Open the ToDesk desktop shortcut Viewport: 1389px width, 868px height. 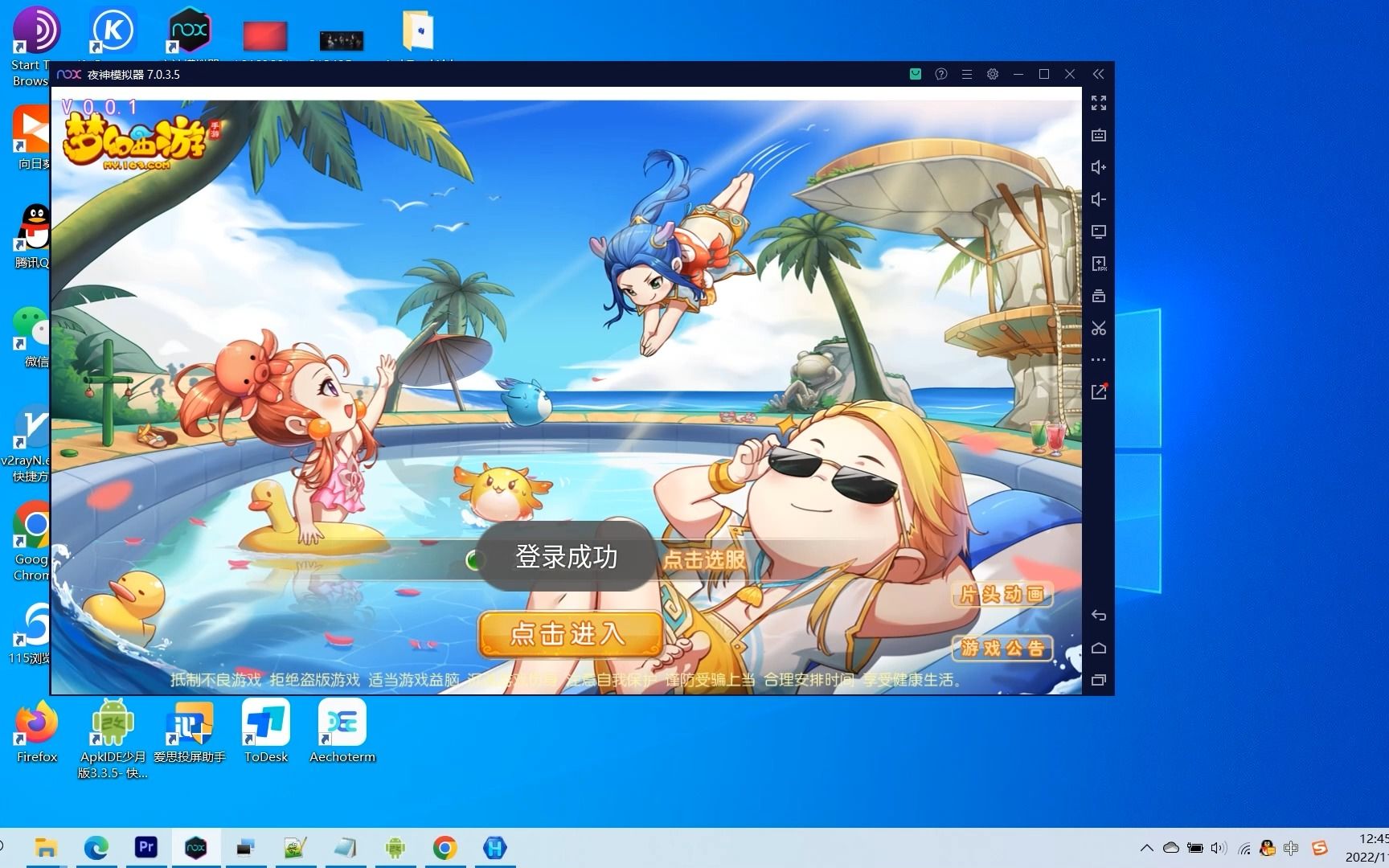point(265,731)
